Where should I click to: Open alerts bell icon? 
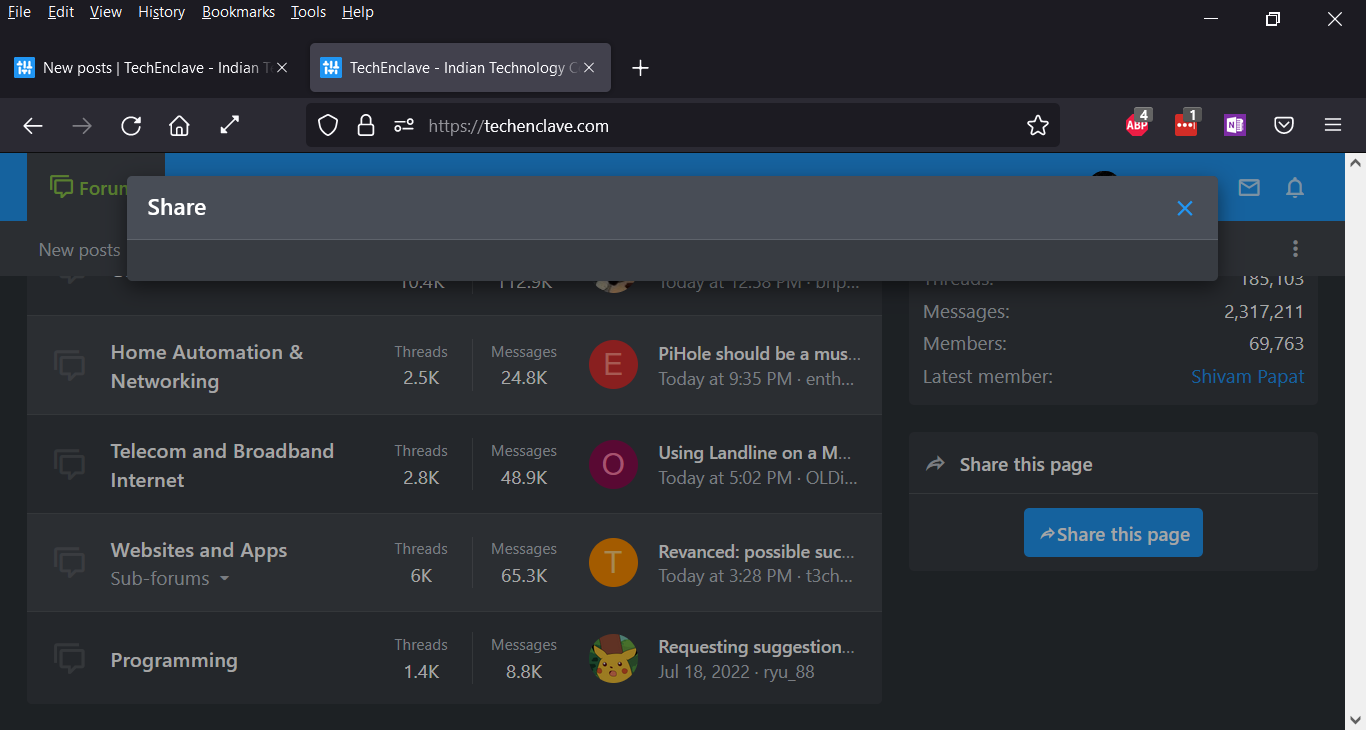1295,187
